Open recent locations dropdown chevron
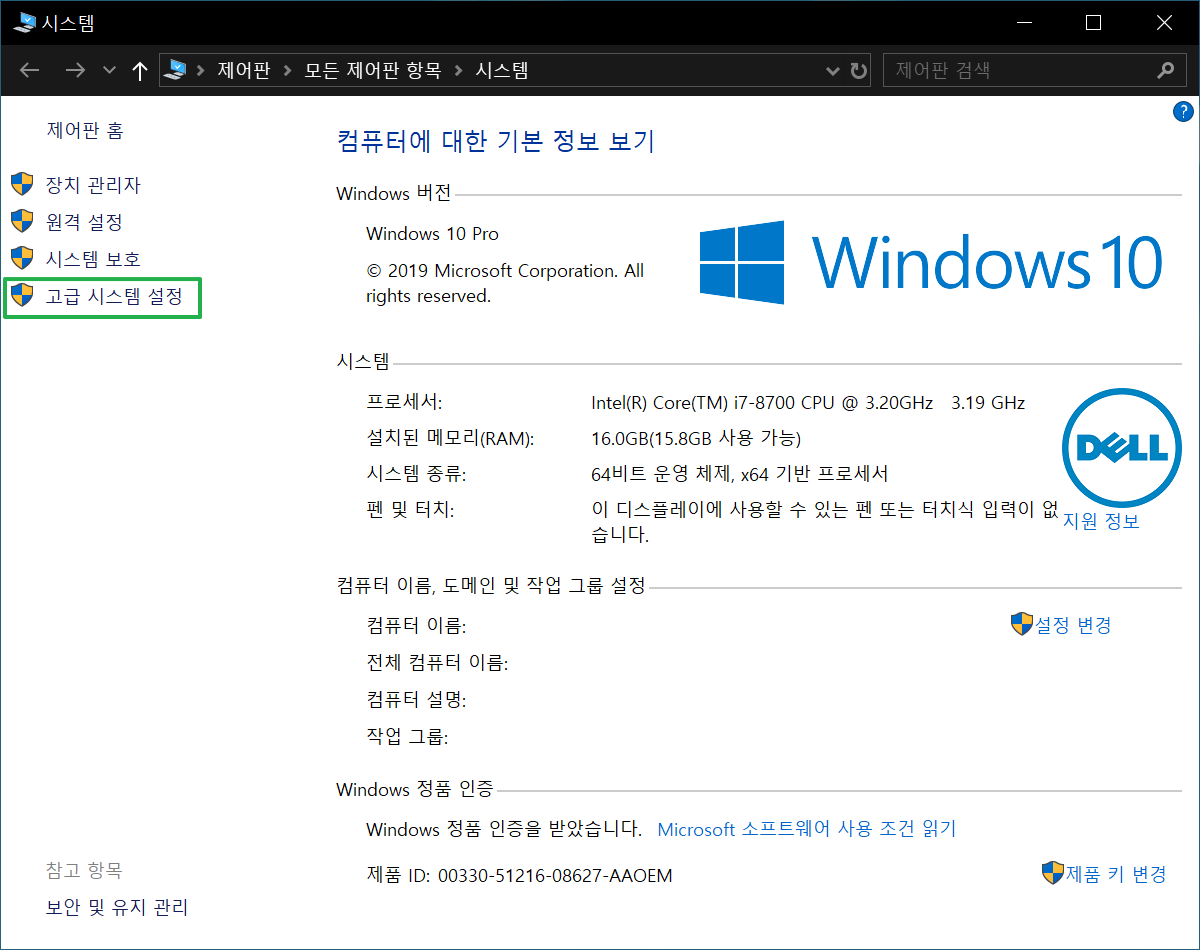This screenshot has width=1200, height=950. pos(110,71)
